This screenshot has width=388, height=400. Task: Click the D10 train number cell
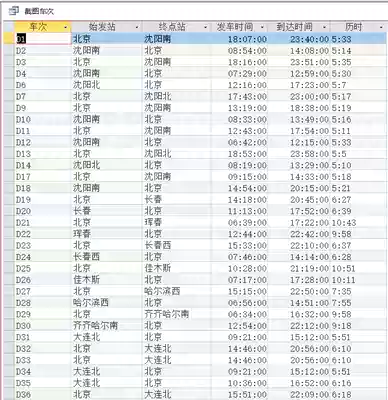pyautogui.click(x=43, y=119)
